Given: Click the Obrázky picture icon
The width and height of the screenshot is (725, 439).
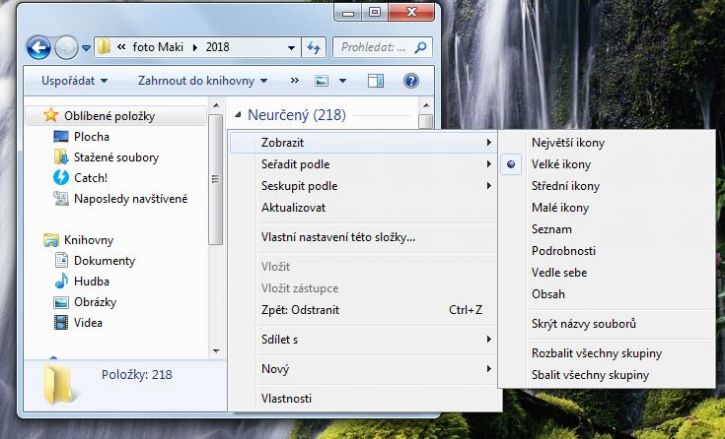Looking at the screenshot, I should [61, 302].
